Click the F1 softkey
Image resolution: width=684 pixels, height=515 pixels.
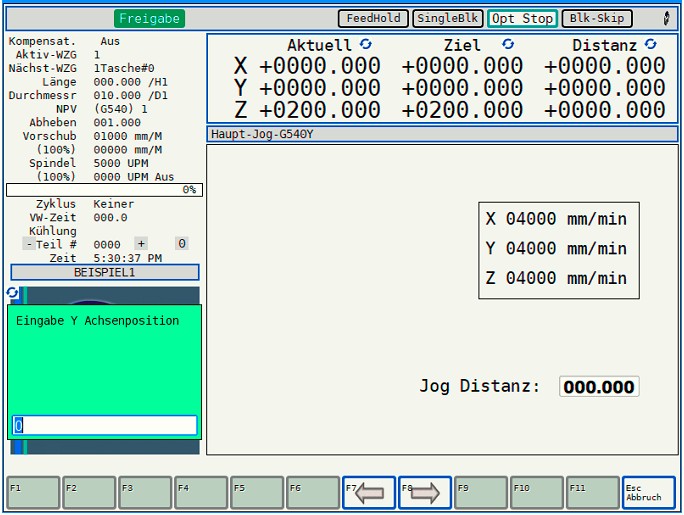[x=33, y=493]
